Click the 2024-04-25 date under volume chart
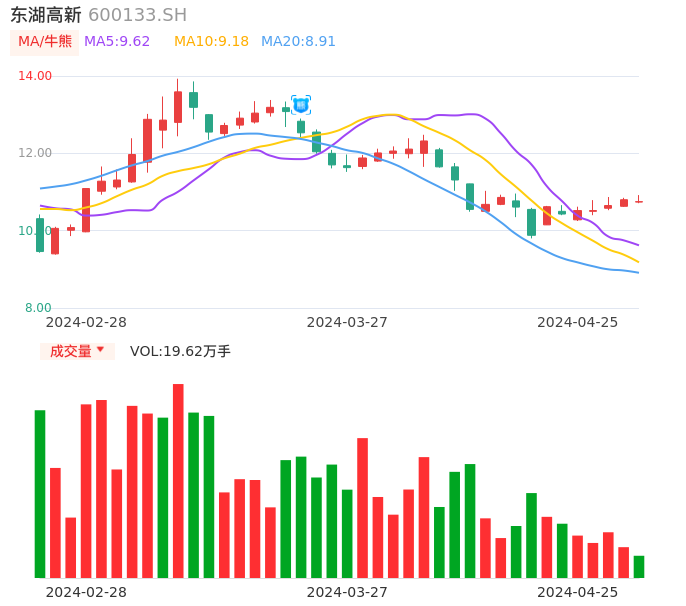This screenshot has width=686, height=606. pos(577,592)
